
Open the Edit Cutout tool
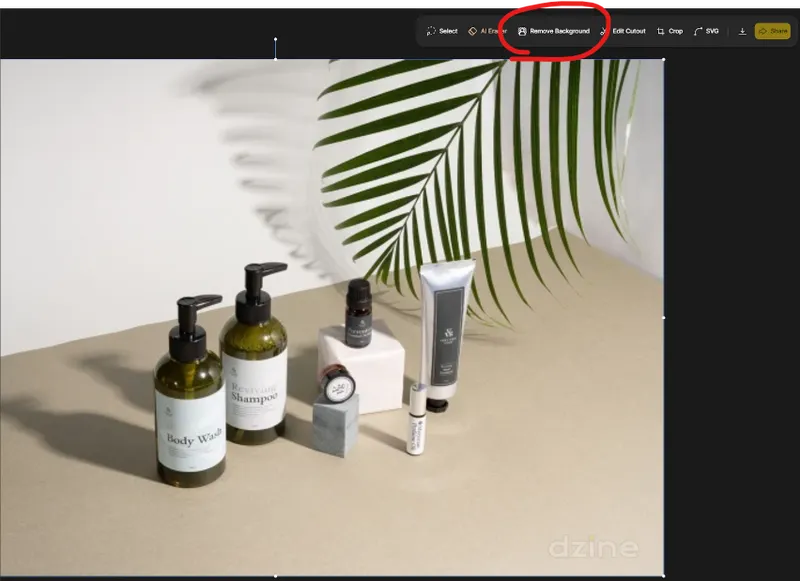point(623,31)
